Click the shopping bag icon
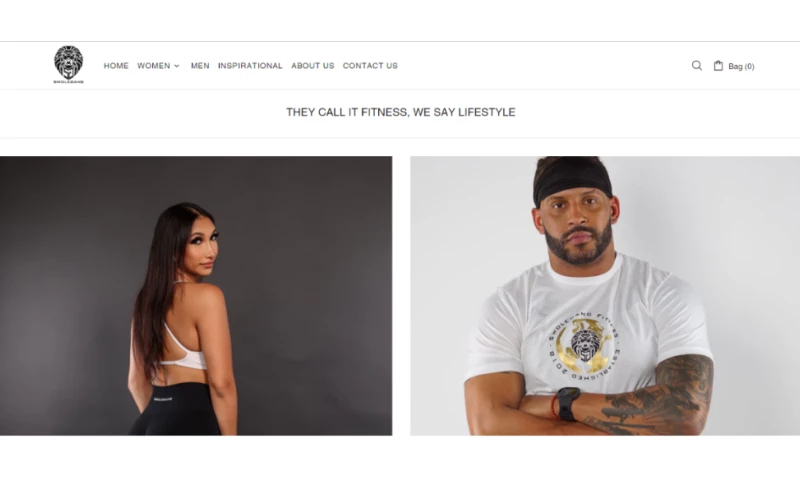 coord(718,65)
